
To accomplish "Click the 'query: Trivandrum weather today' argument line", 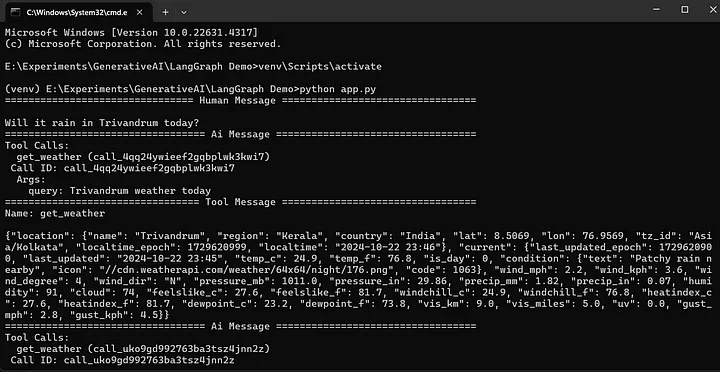I will (x=119, y=191).
